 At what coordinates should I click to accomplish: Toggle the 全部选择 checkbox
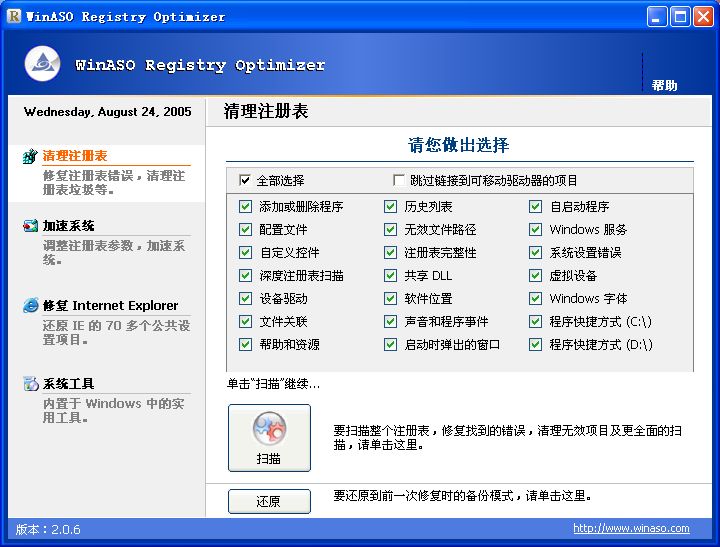[x=245, y=180]
